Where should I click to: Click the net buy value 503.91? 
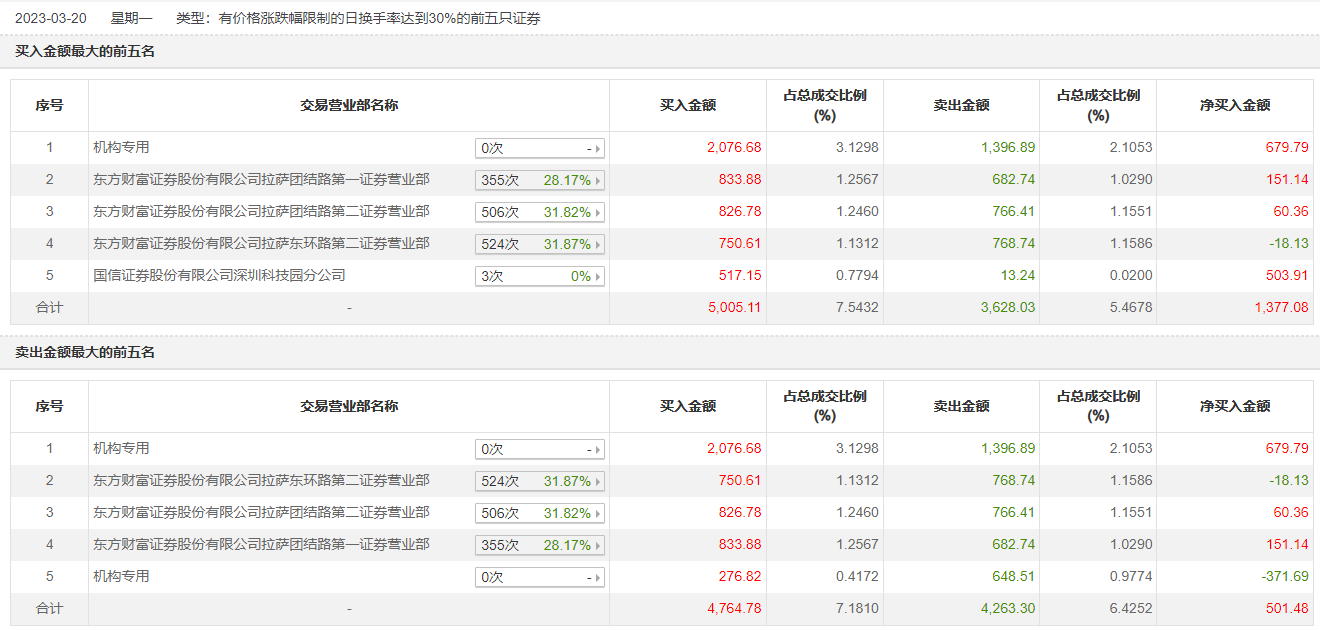1285,275
